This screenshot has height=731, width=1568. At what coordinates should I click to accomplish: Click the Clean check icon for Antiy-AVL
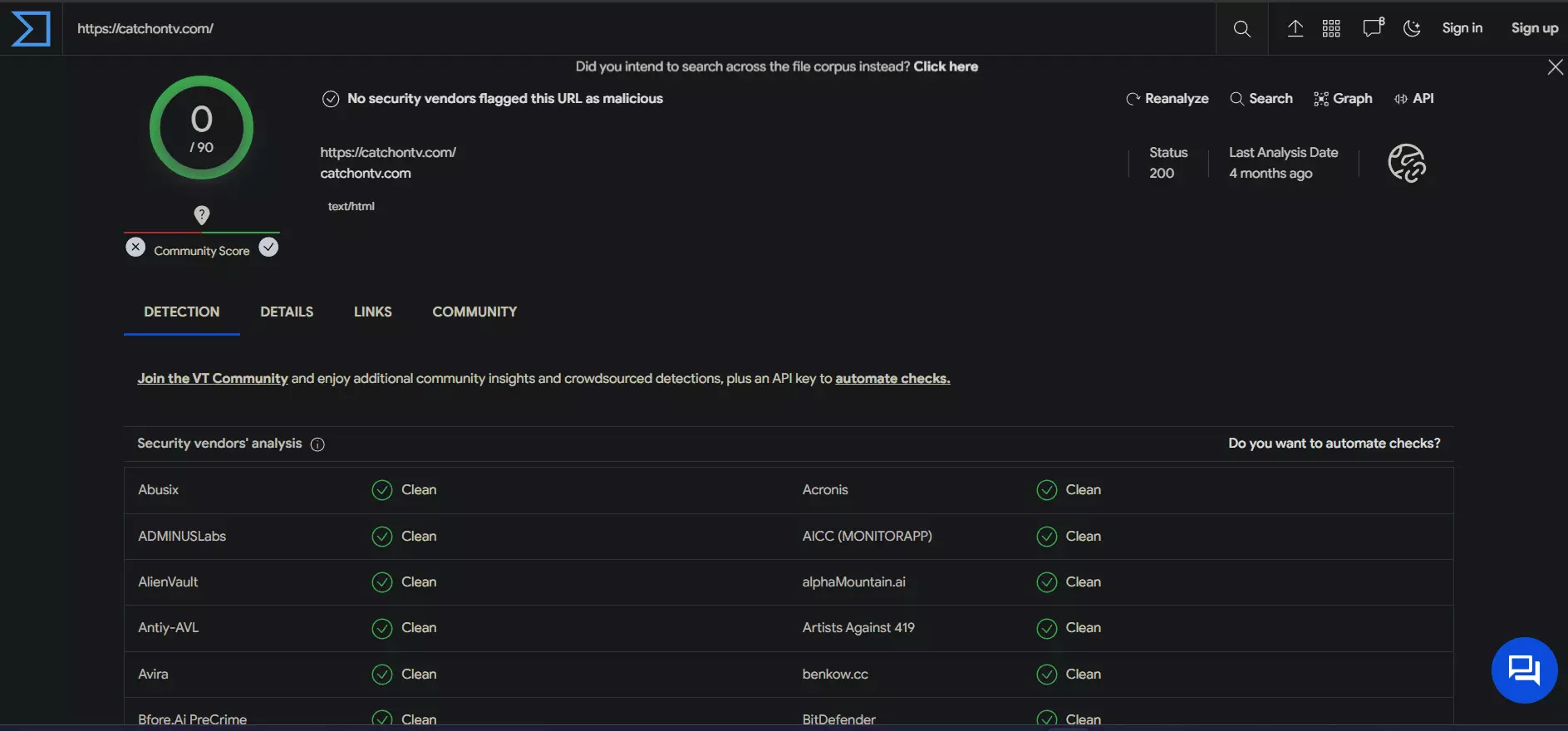pyautogui.click(x=382, y=629)
